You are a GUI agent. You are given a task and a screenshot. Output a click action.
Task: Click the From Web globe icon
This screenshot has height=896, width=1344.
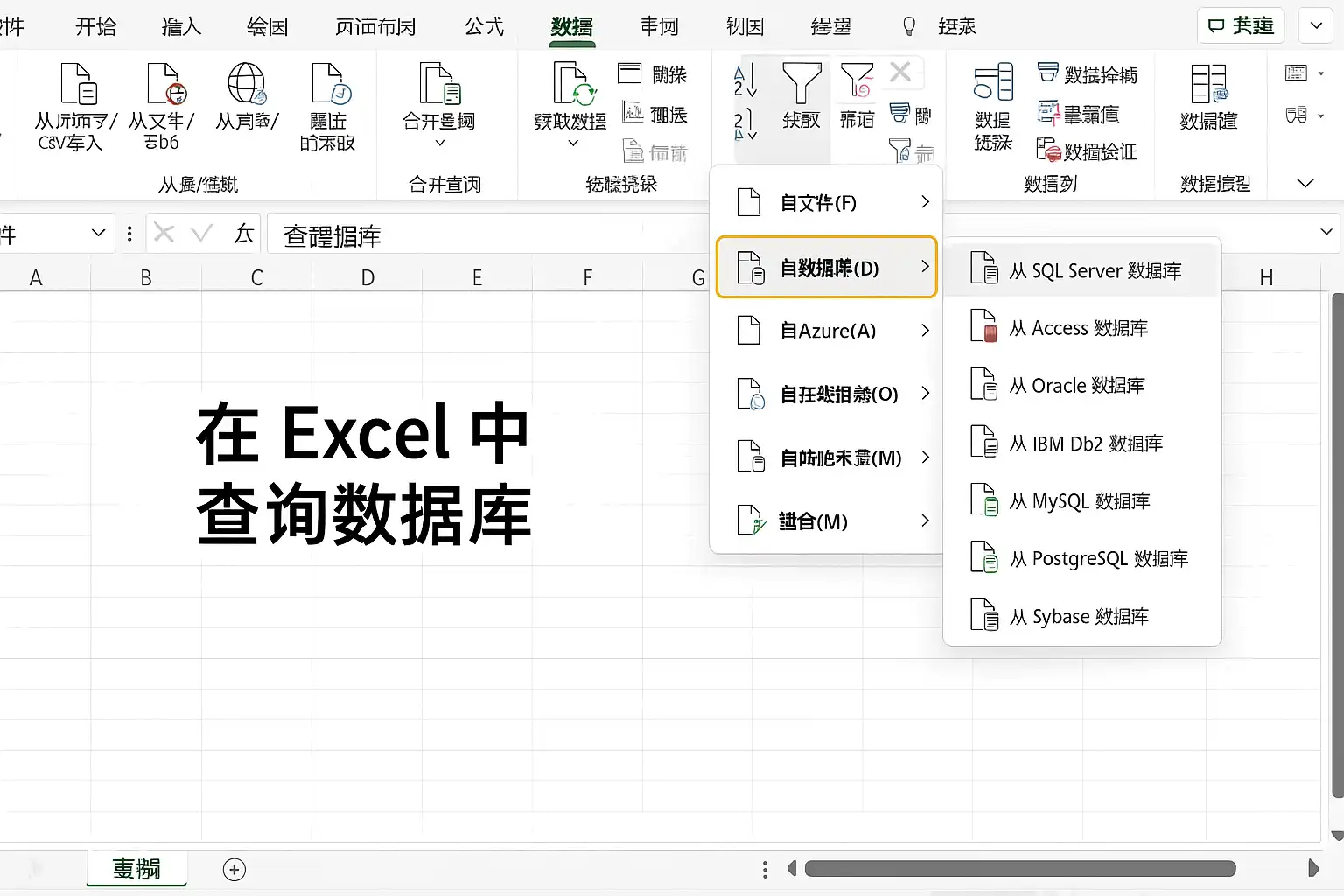[x=247, y=85]
